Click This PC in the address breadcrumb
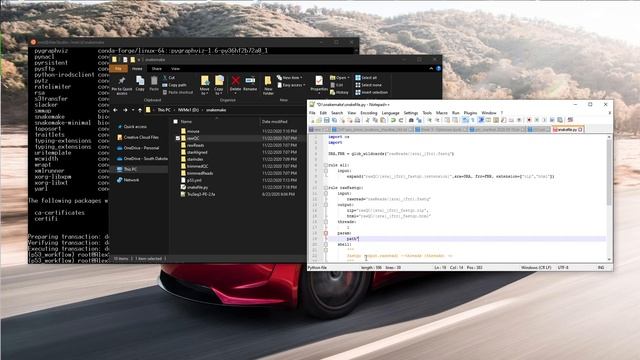 164,110
